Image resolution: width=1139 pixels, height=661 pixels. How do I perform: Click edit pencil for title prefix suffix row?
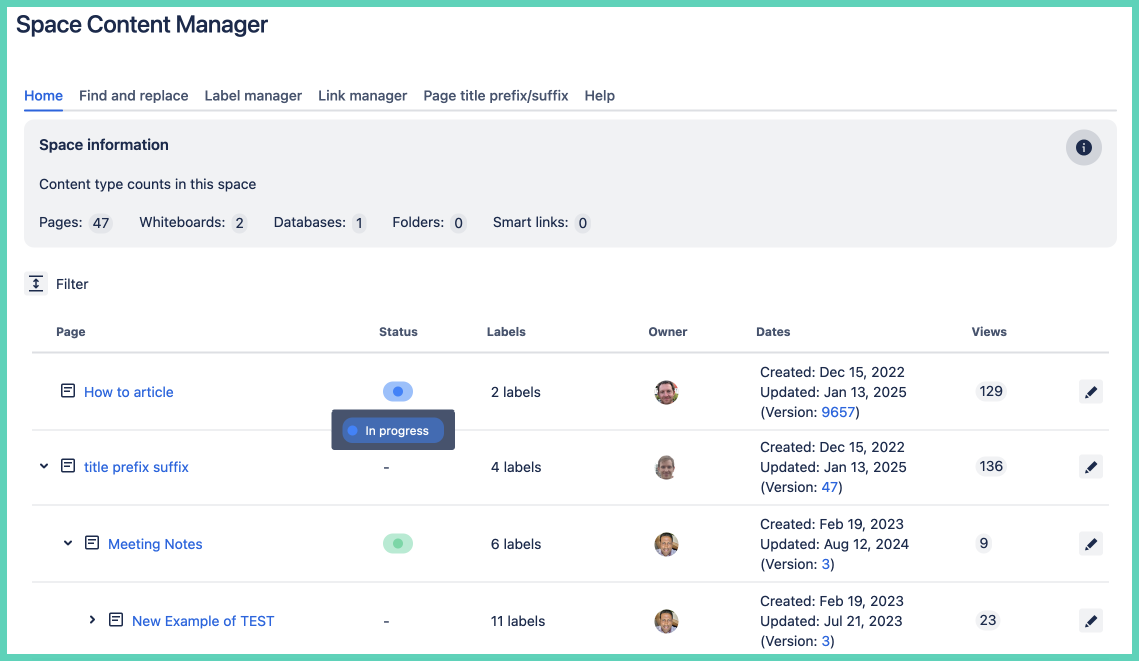pos(1091,467)
